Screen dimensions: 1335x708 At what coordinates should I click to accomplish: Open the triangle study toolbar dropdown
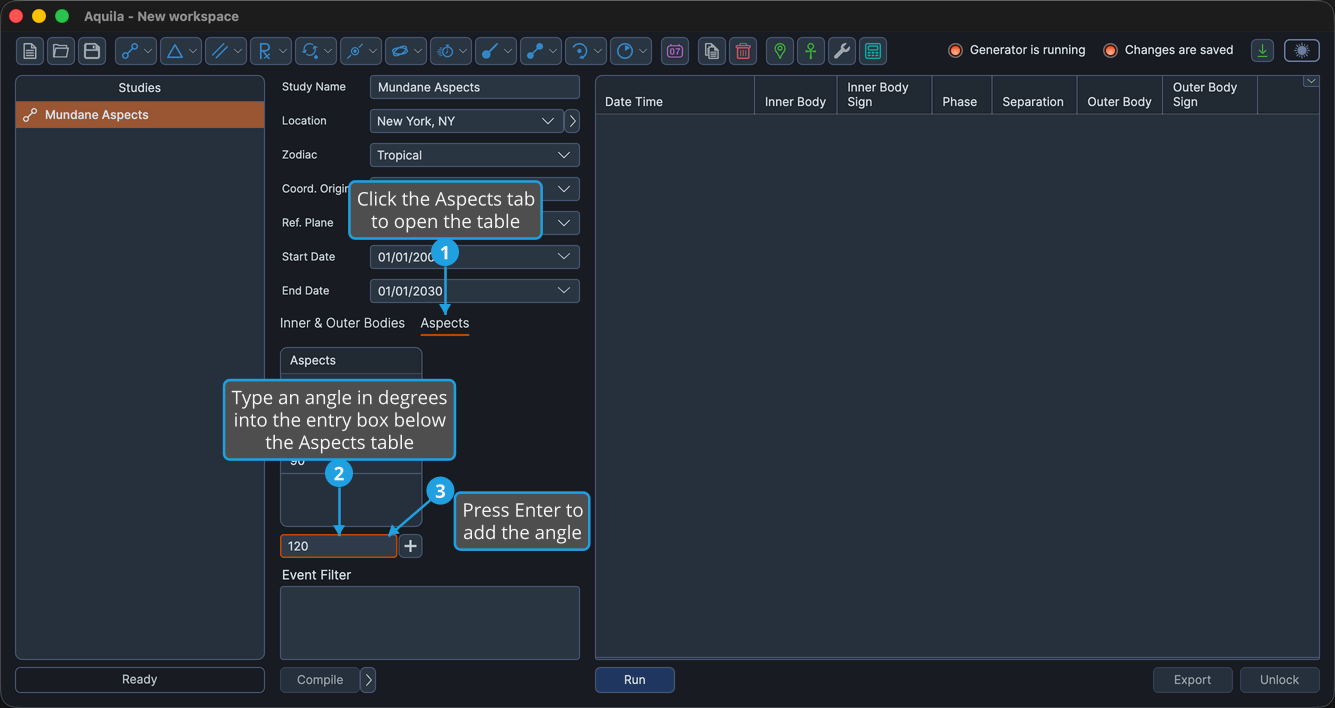click(x=181, y=51)
